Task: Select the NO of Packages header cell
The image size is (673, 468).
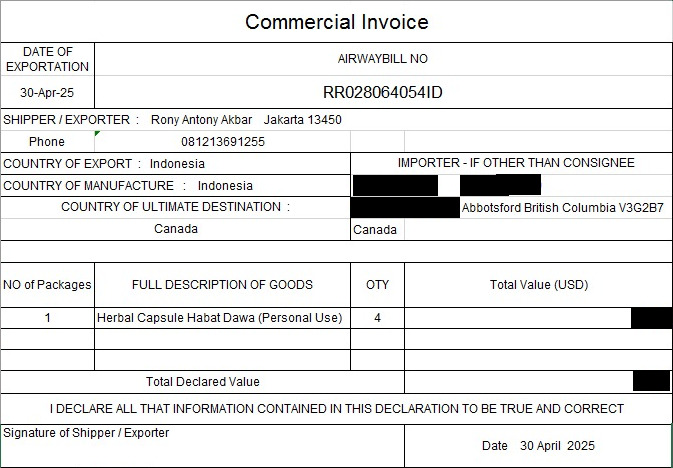Action: 47,285
